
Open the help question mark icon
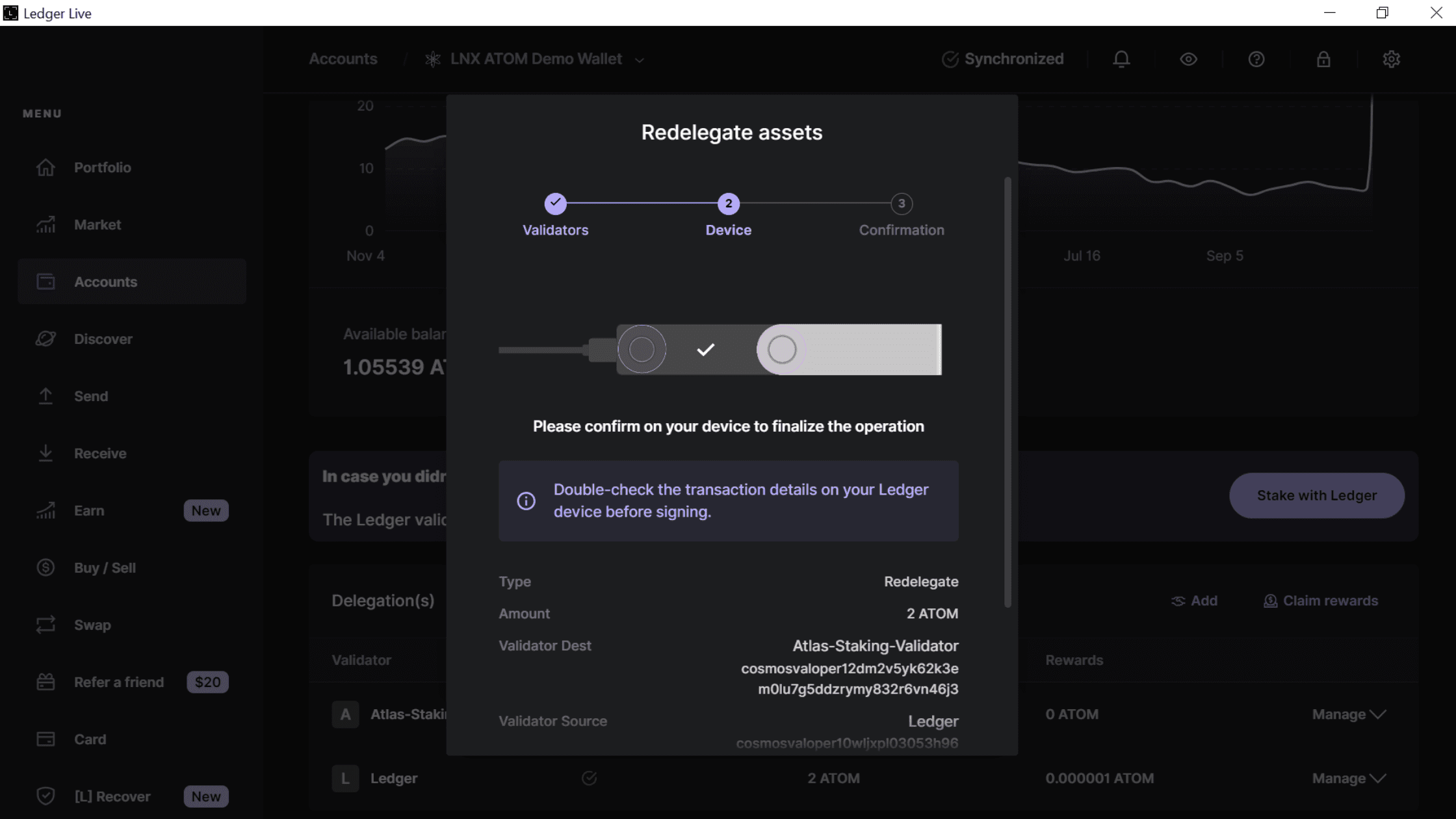click(1256, 59)
